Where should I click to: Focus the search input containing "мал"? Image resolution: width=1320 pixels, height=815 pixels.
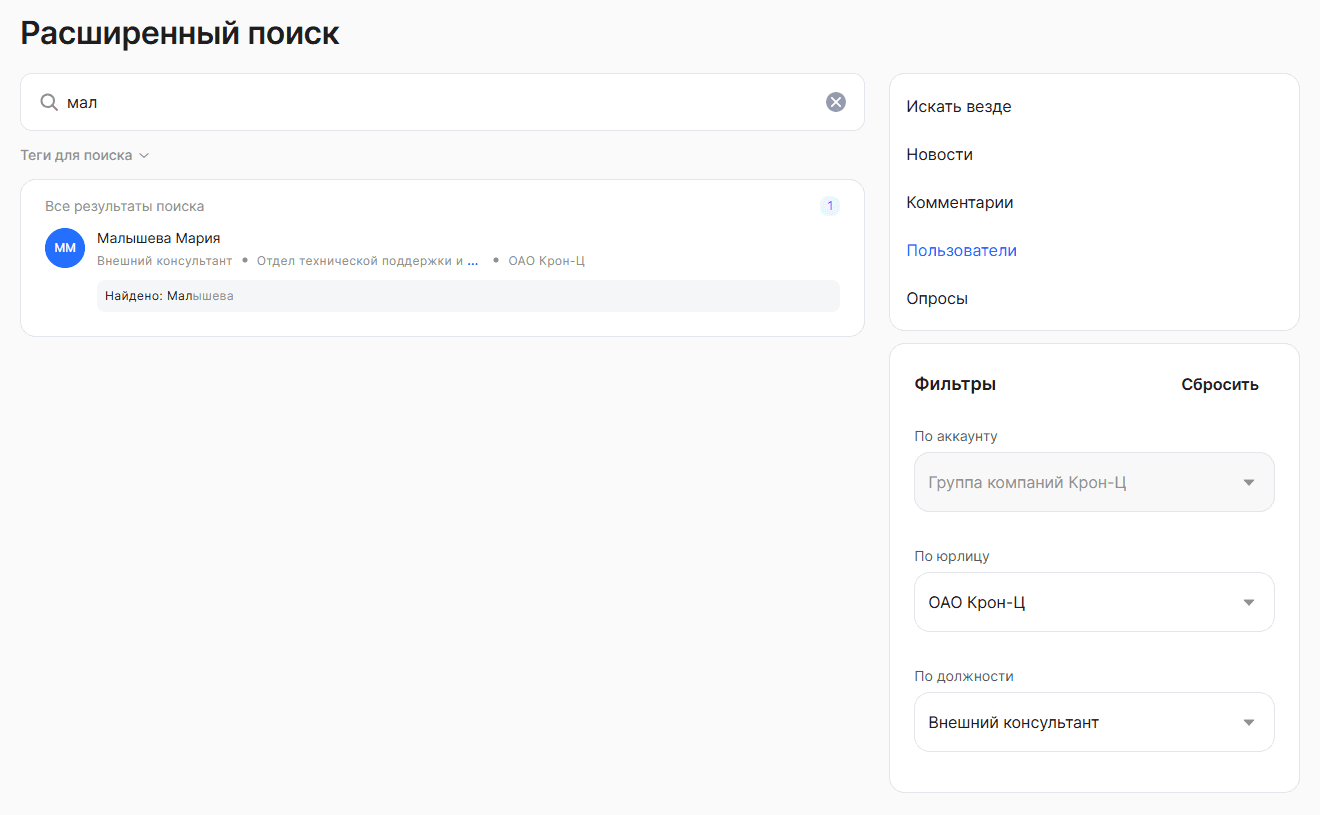click(x=440, y=102)
